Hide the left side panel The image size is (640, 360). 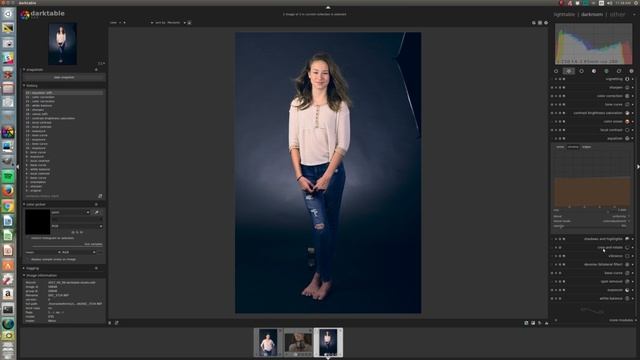coord(18,167)
